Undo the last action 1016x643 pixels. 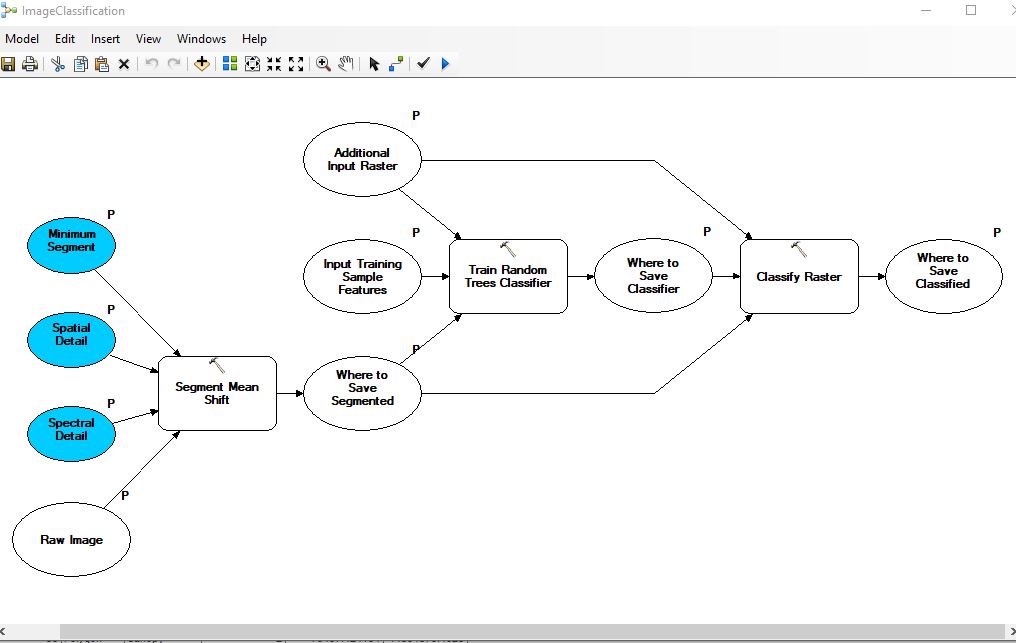(x=152, y=64)
